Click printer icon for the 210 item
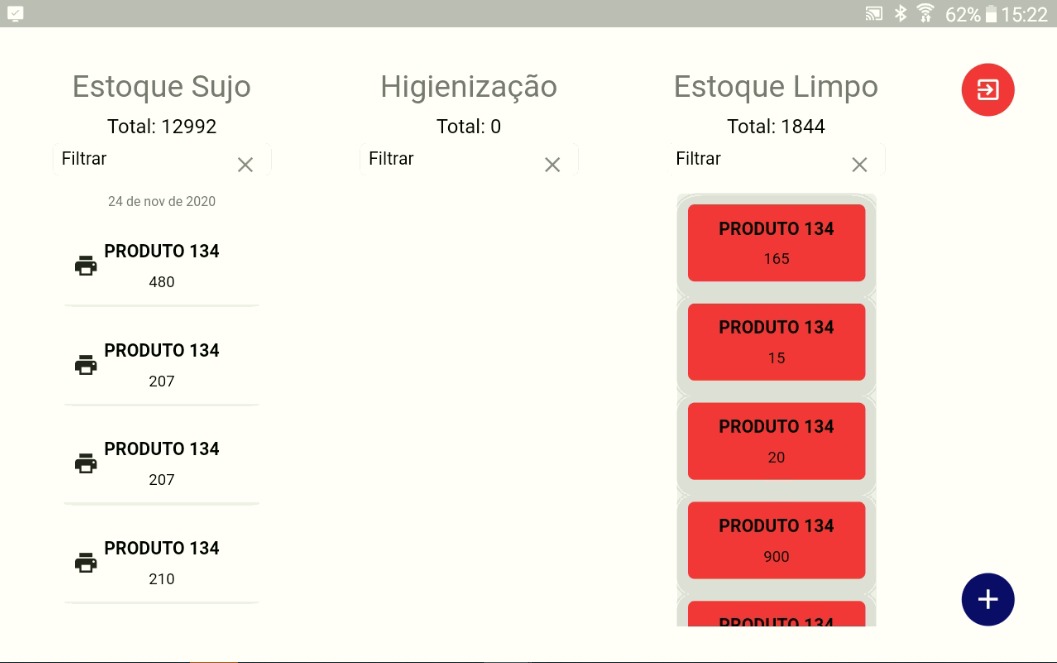The image size is (1057, 663). (x=86, y=563)
